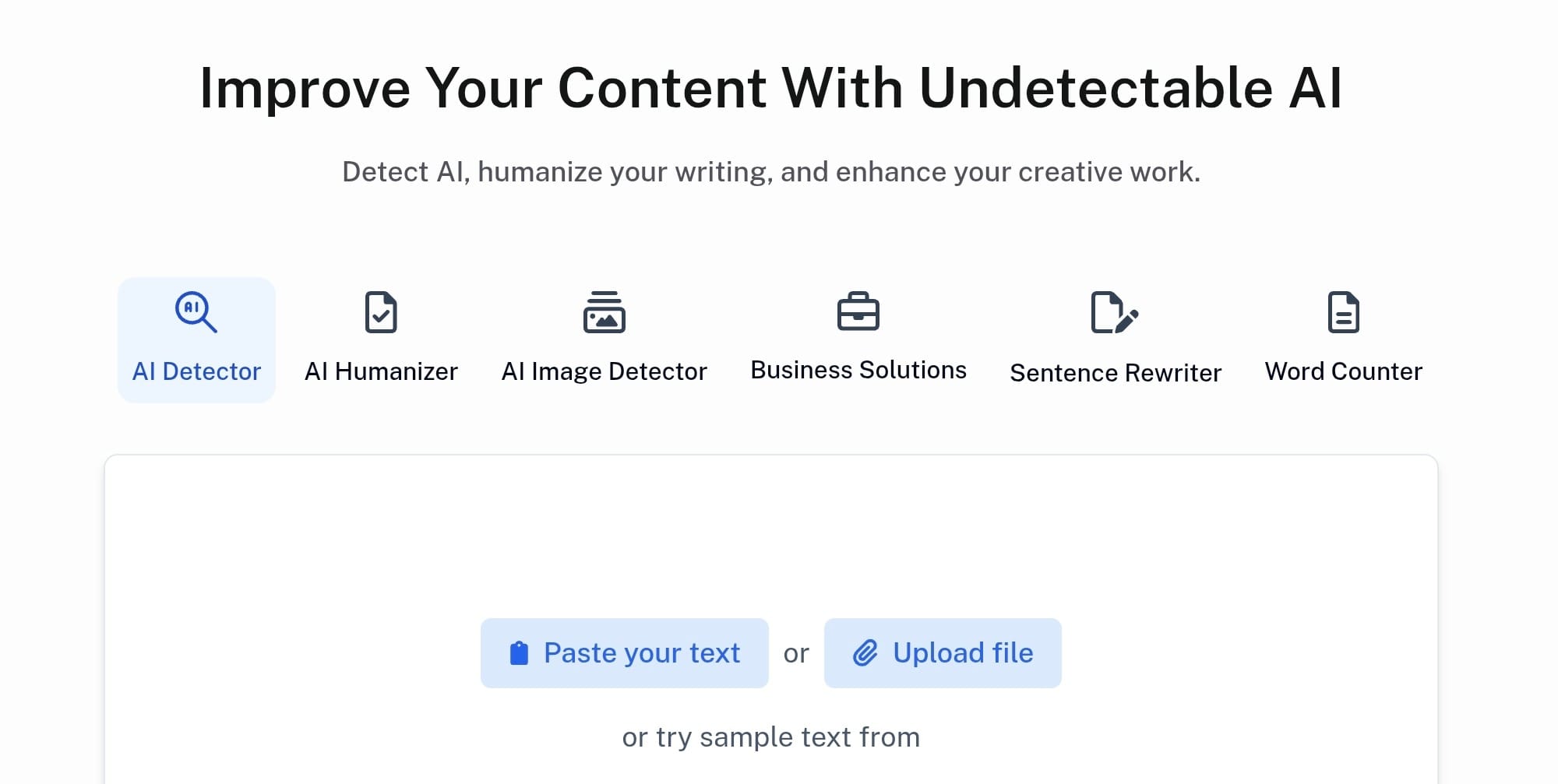Image resolution: width=1558 pixels, height=784 pixels.
Task: Open the Sentence Rewriter tab label
Action: tap(1116, 373)
